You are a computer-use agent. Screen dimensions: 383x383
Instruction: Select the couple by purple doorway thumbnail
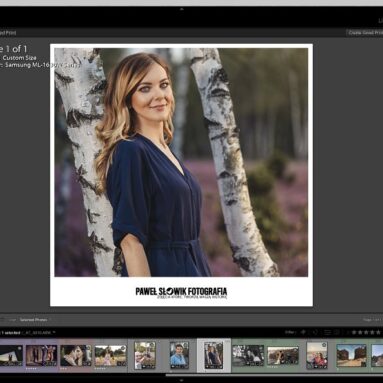pos(41,355)
